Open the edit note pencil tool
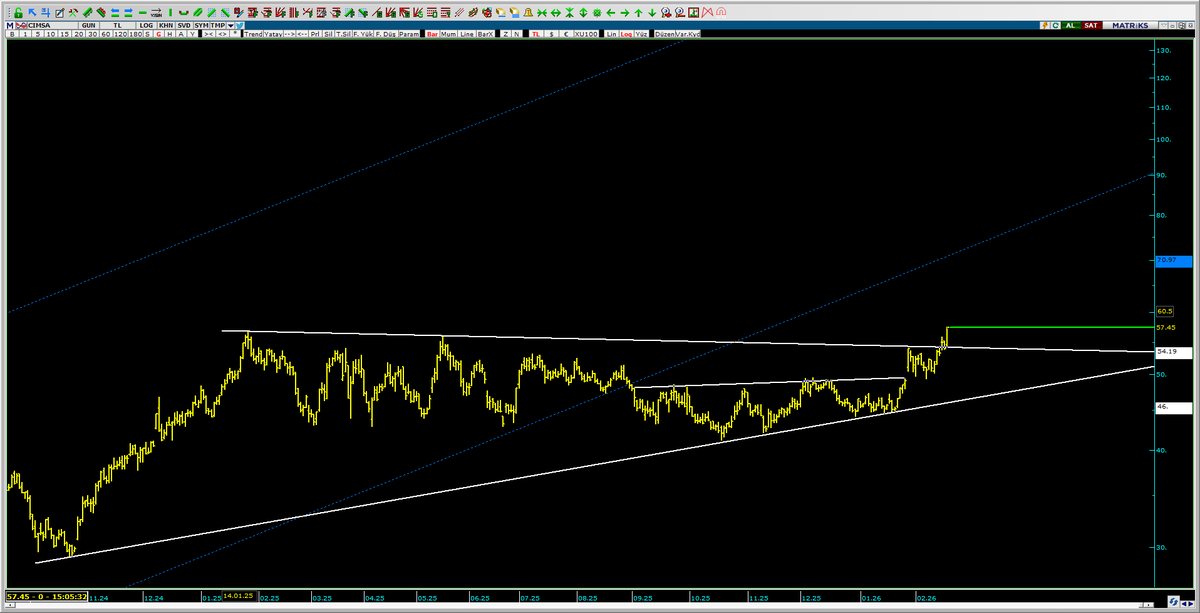The width and height of the screenshot is (1200, 613). click(x=62, y=13)
